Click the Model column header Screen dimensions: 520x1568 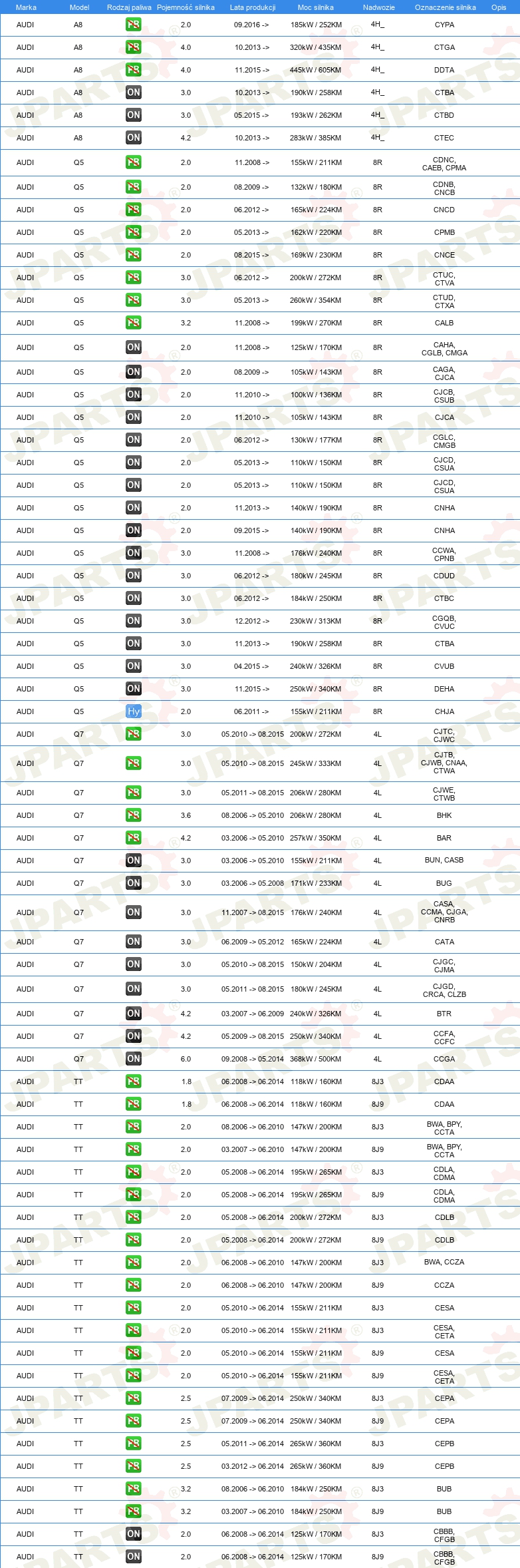[x=80, y=7]
